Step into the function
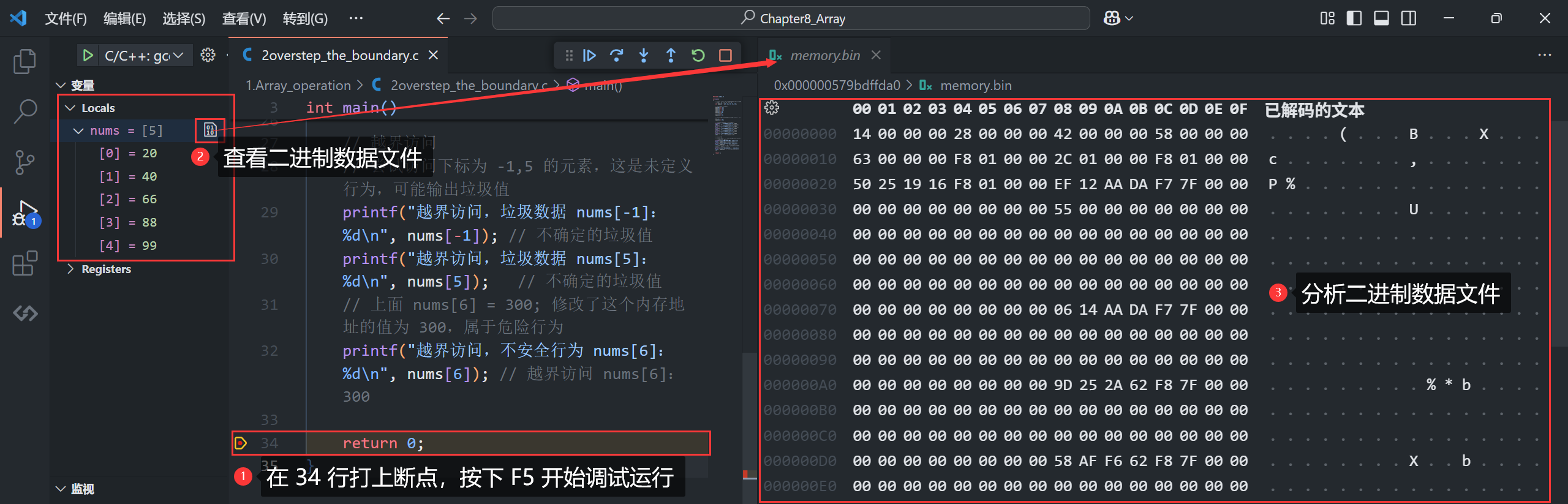1568x504 pixels. 644,56
